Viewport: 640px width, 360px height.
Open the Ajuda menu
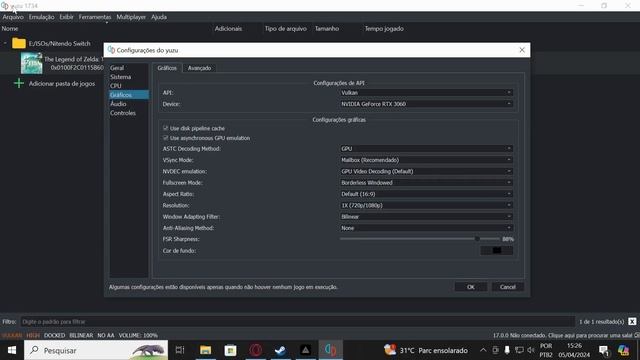pos(159,17)
